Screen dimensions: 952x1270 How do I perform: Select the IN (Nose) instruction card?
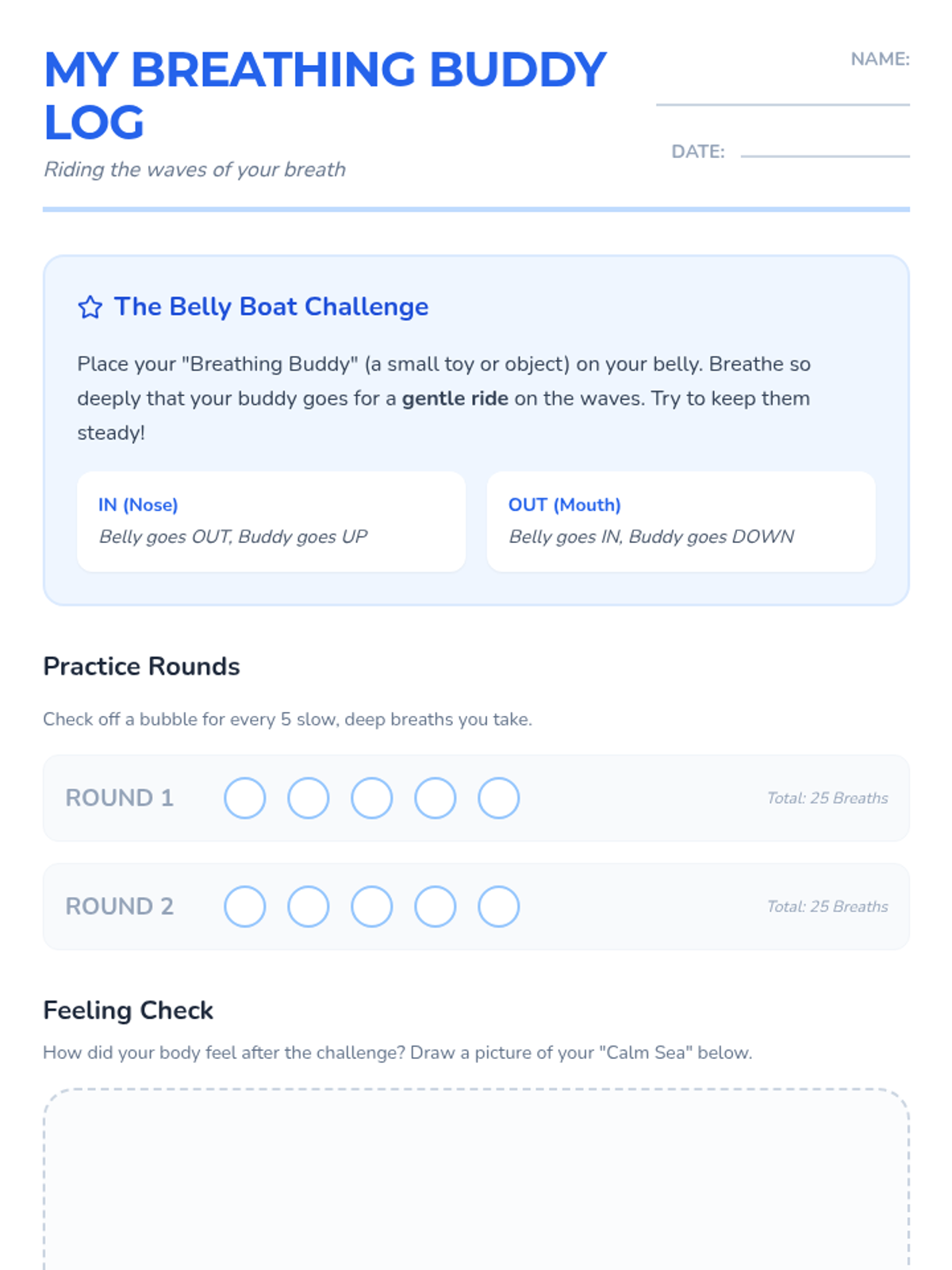coord(271,521)
